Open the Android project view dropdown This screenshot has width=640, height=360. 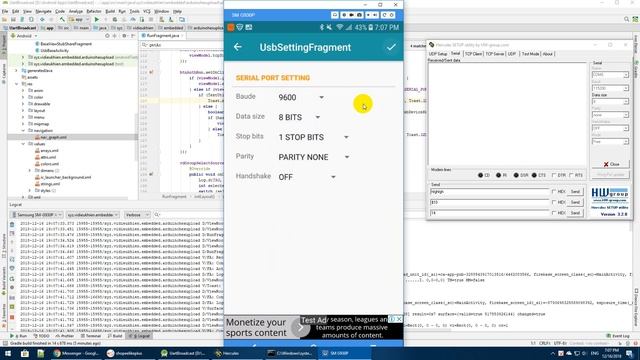pos(24,36)
